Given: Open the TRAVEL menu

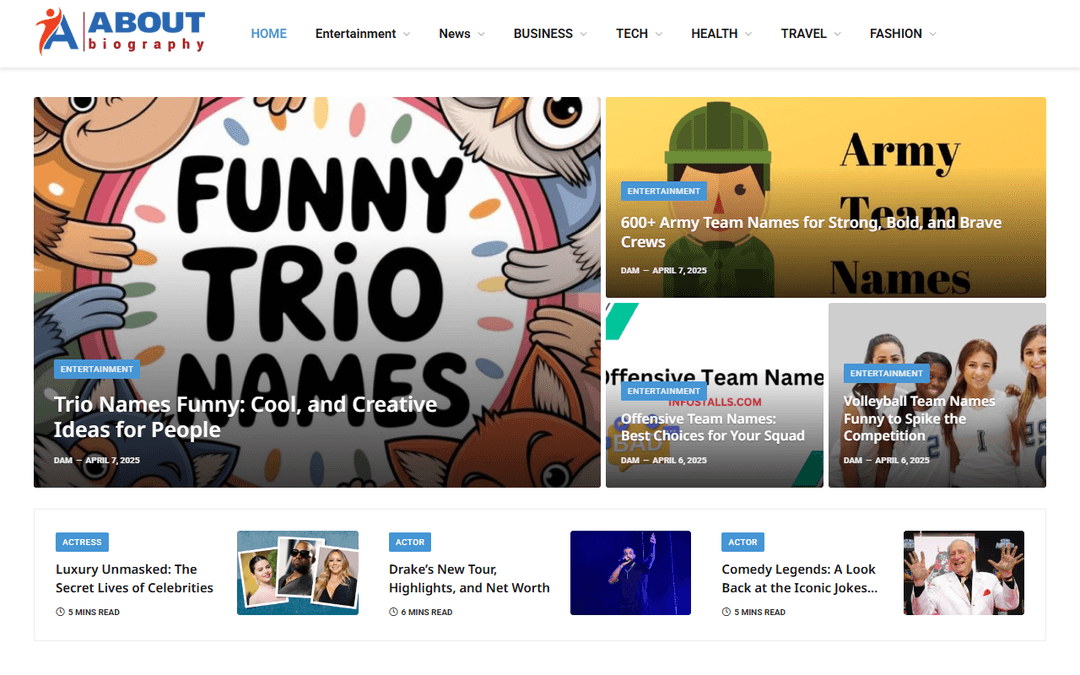Looking at the screenshot, I should [803, 34].
